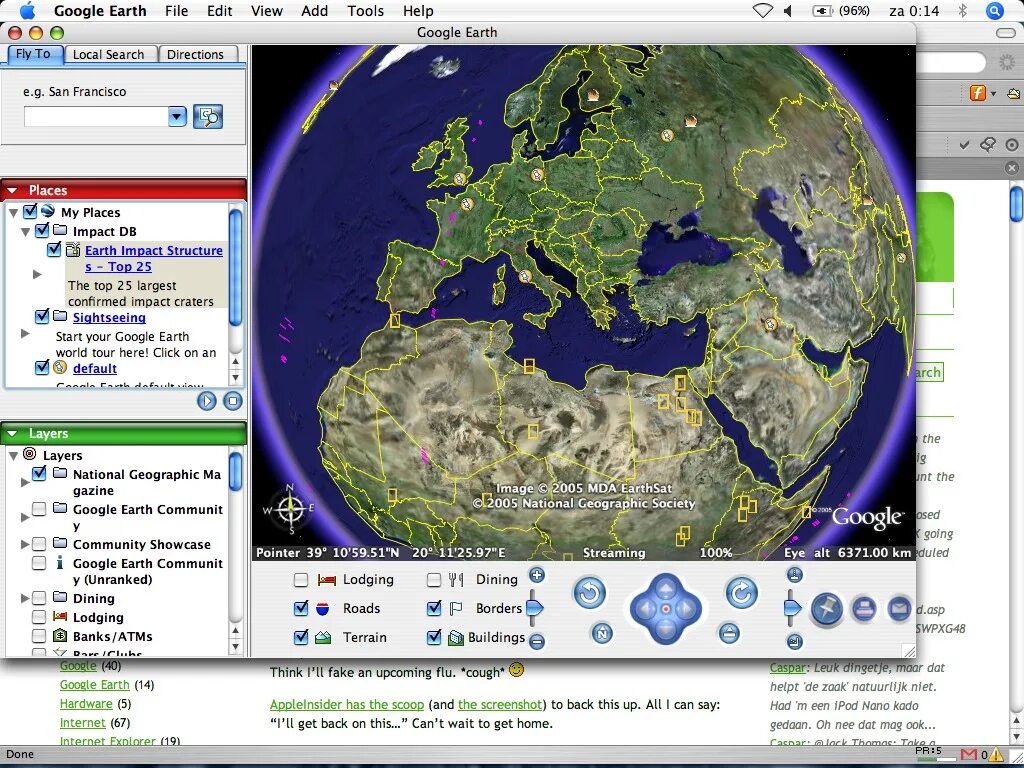Stop the tour with the square button
This screenshot has height=768, width=1024.
(x=233, y=400)
